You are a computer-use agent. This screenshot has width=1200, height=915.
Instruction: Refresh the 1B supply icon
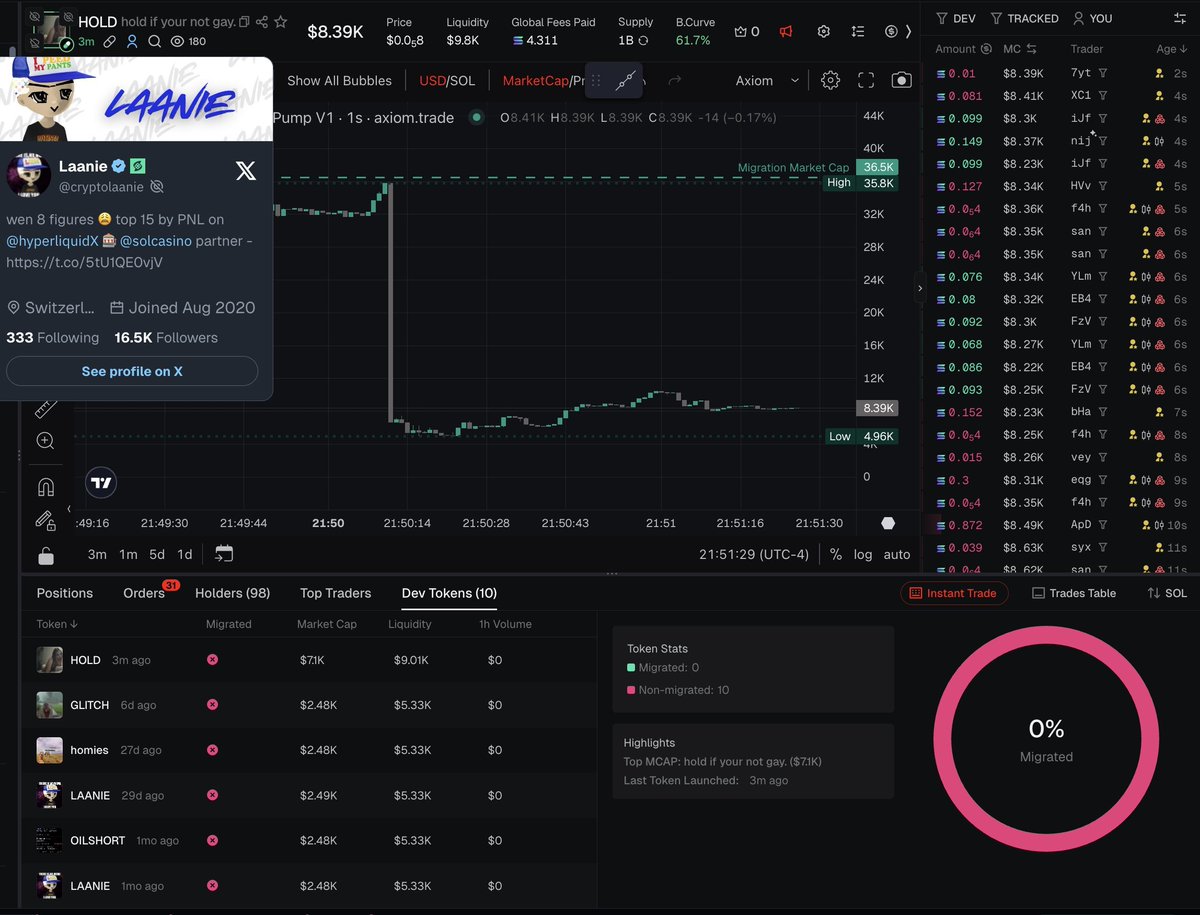tap(642, 41)
